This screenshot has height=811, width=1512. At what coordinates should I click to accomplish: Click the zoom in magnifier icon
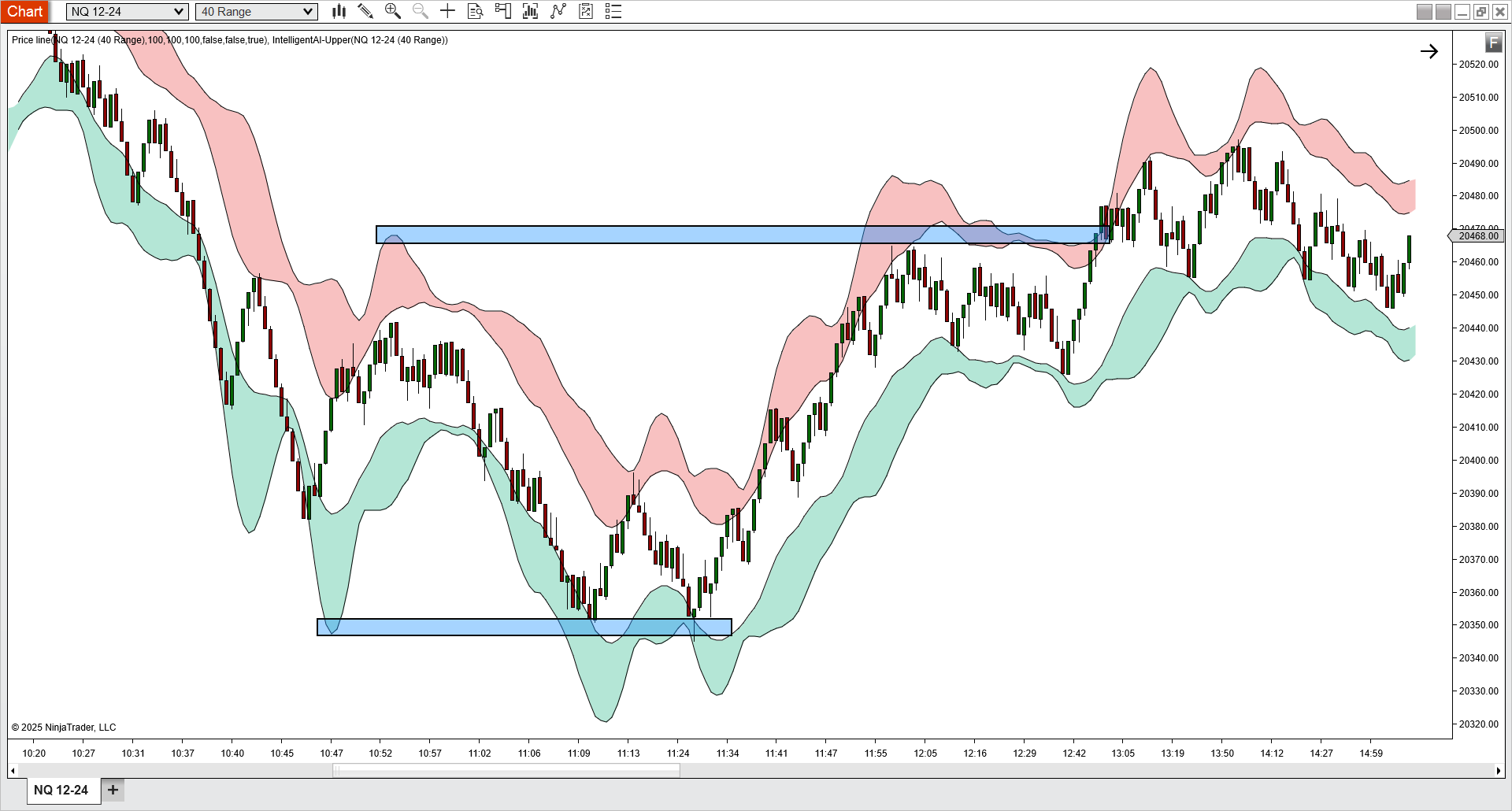392,11
